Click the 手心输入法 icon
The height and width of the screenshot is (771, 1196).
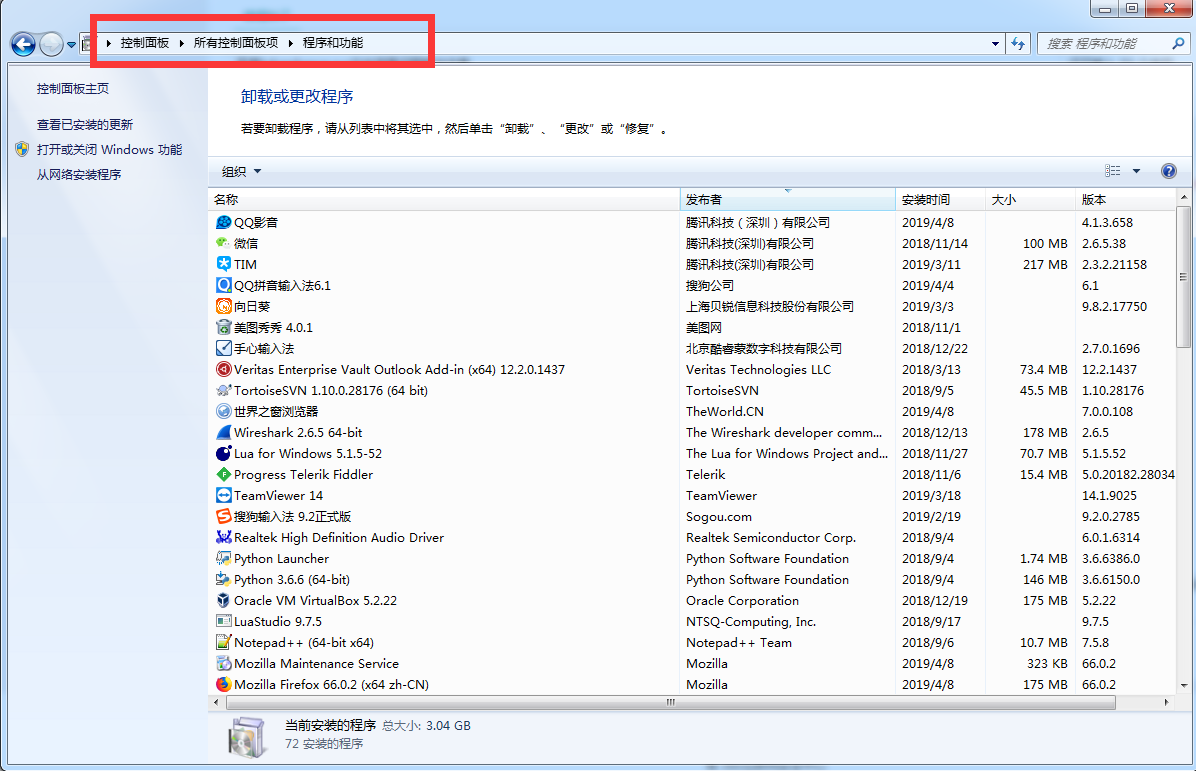(x=223, y=348)
